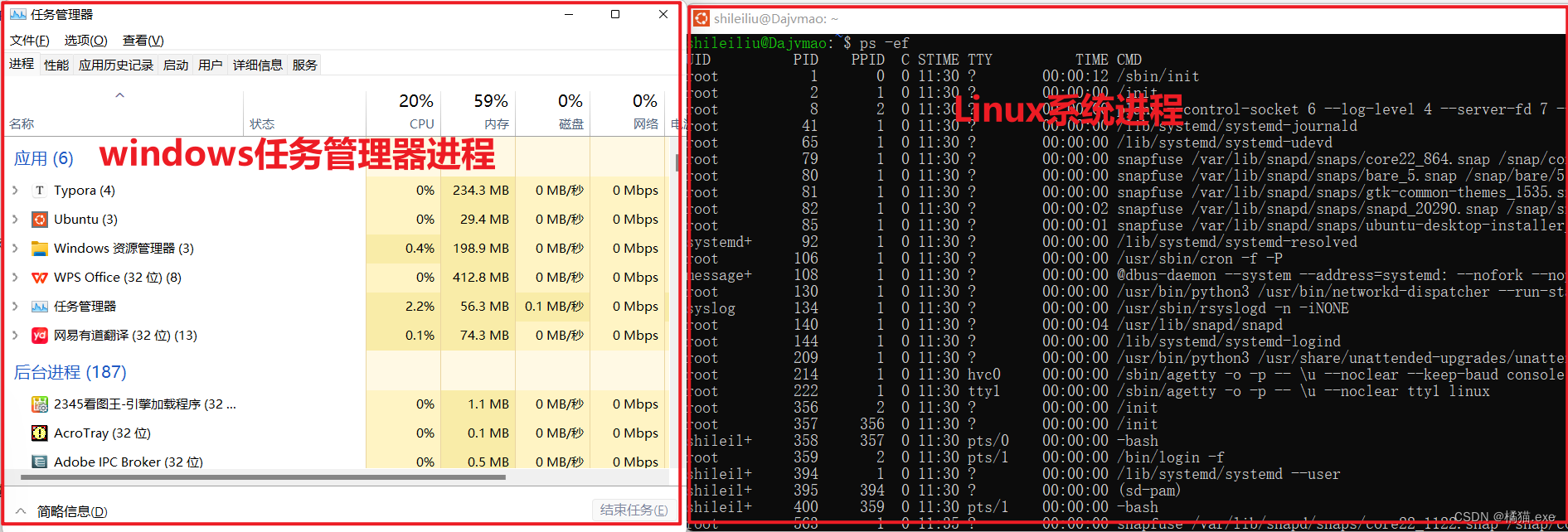
Task: Click the 后台进程 (187) group heading
Action: [70, 372]
